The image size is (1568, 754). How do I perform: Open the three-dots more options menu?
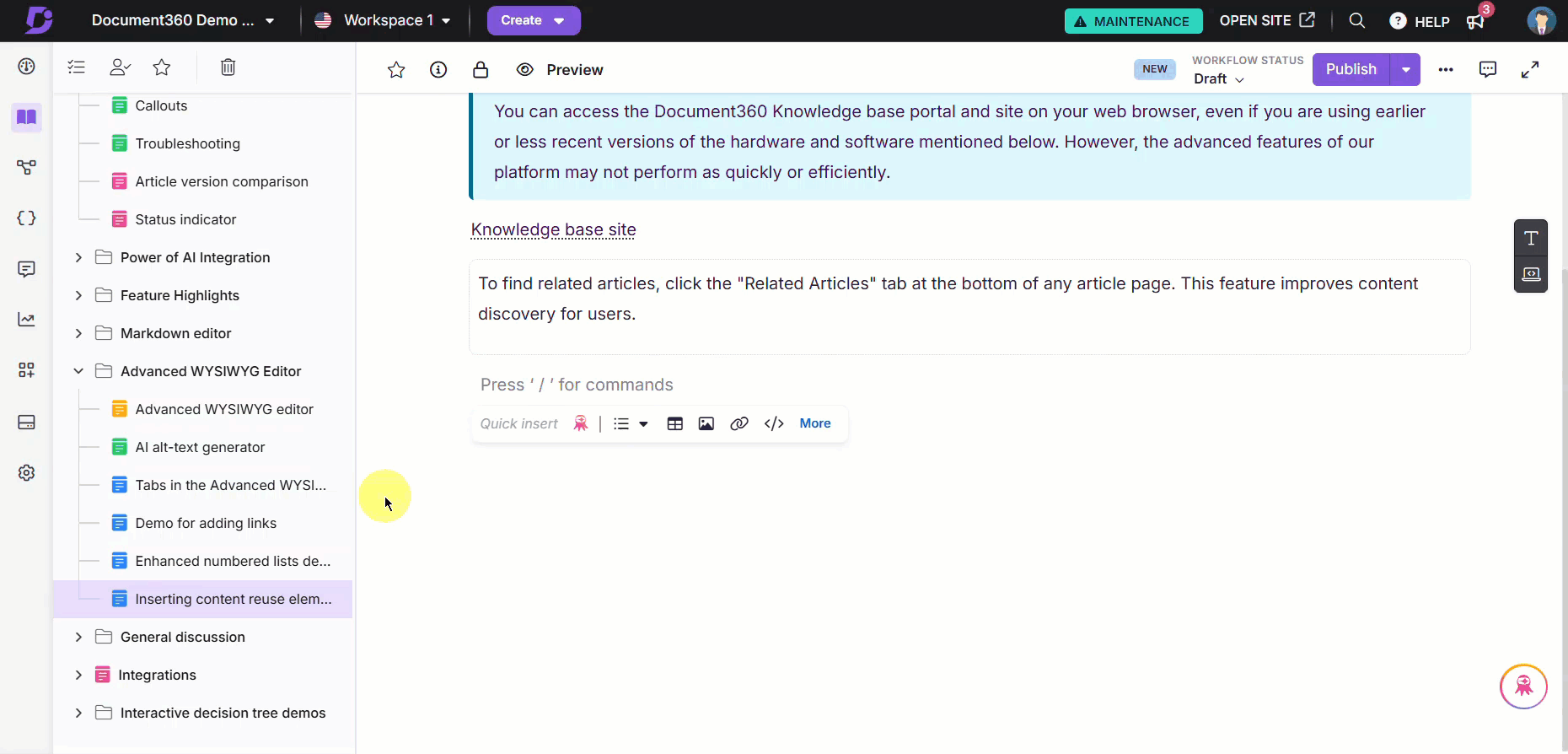(x=1446, y=70)
